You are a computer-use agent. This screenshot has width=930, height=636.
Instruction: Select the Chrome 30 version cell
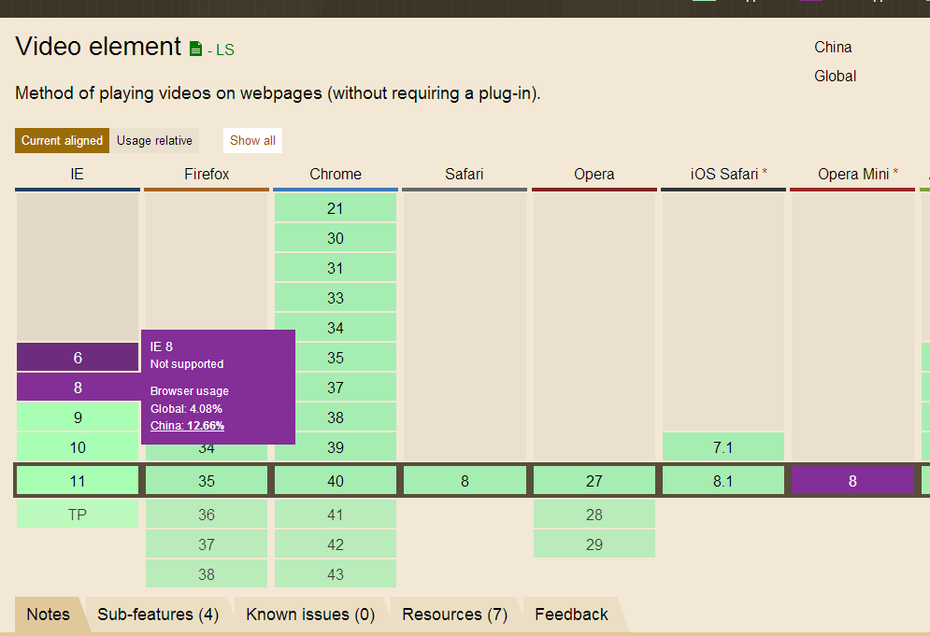tap(335, 238)
